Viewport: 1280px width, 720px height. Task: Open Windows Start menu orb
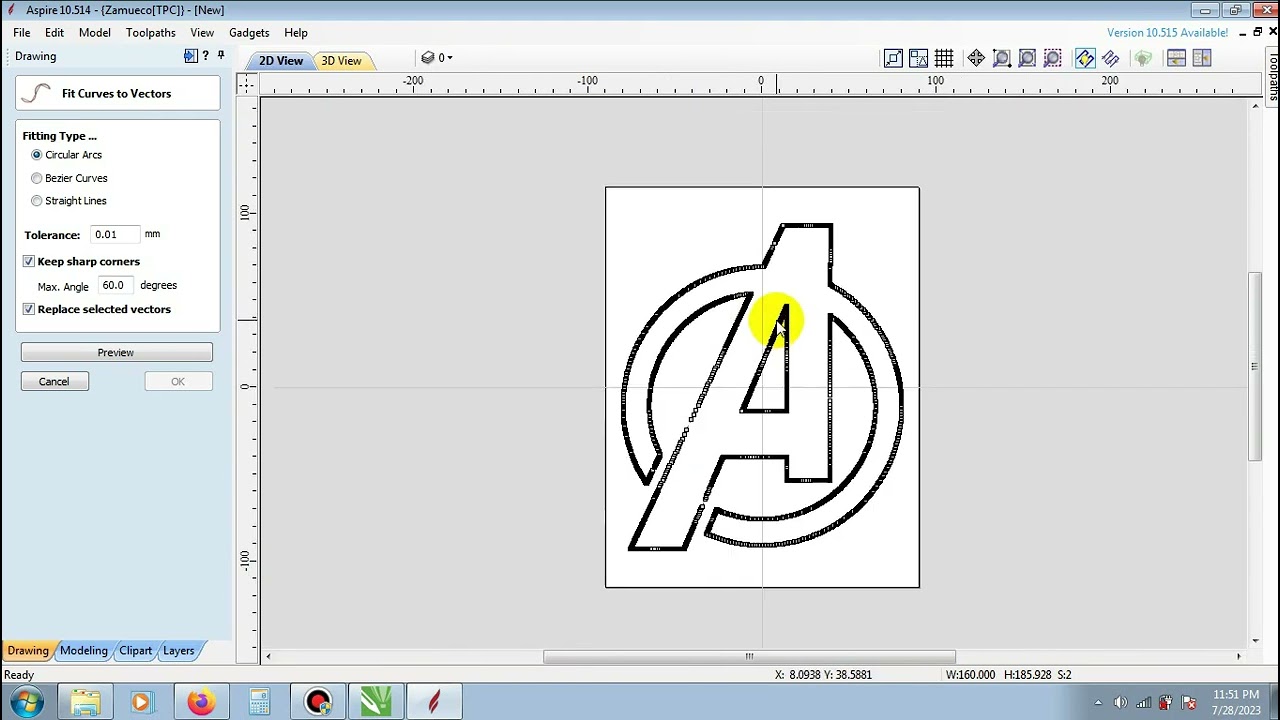(26, 702)
